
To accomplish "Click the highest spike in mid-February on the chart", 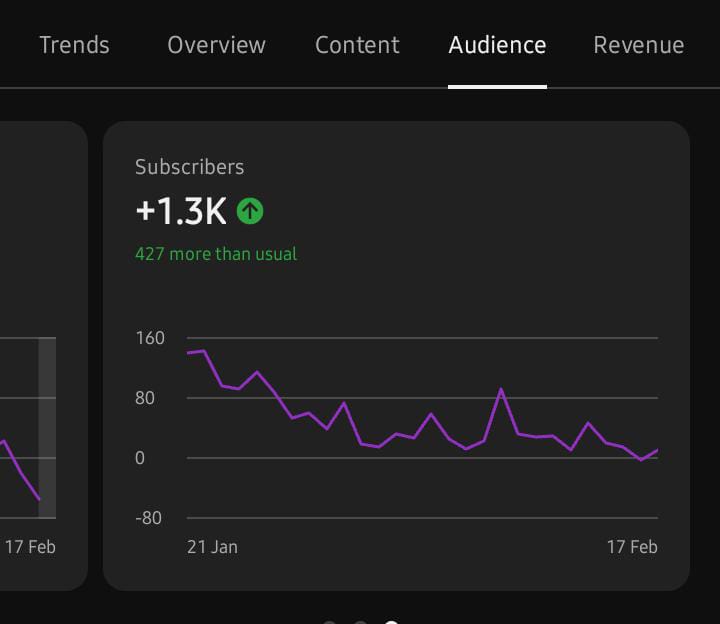I will pyautogui.click(x=501, y=389).
